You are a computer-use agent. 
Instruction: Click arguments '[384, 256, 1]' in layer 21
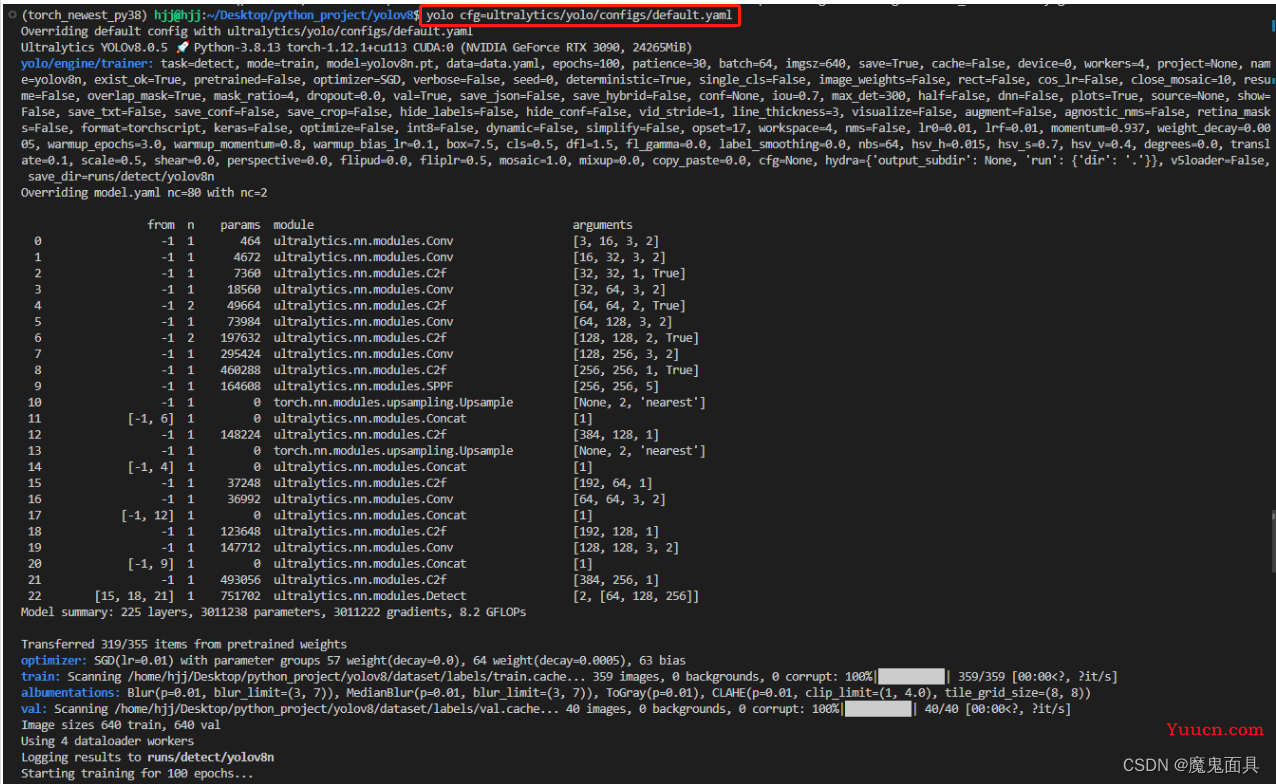(616, 580)
